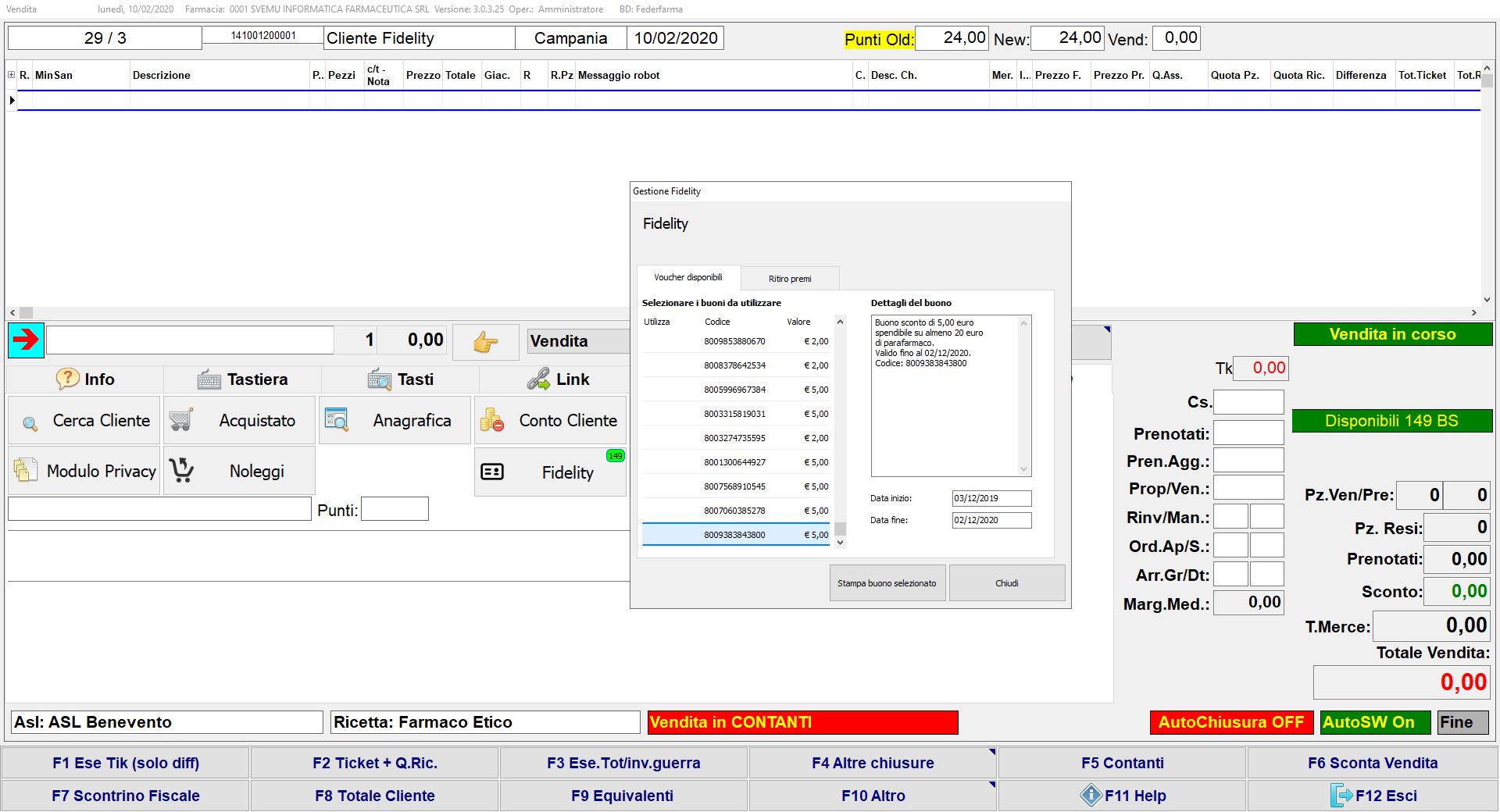The image size is (1500, 812).
Task: Click the voucher list scroll-up arrow
Action: coord(841,322)
